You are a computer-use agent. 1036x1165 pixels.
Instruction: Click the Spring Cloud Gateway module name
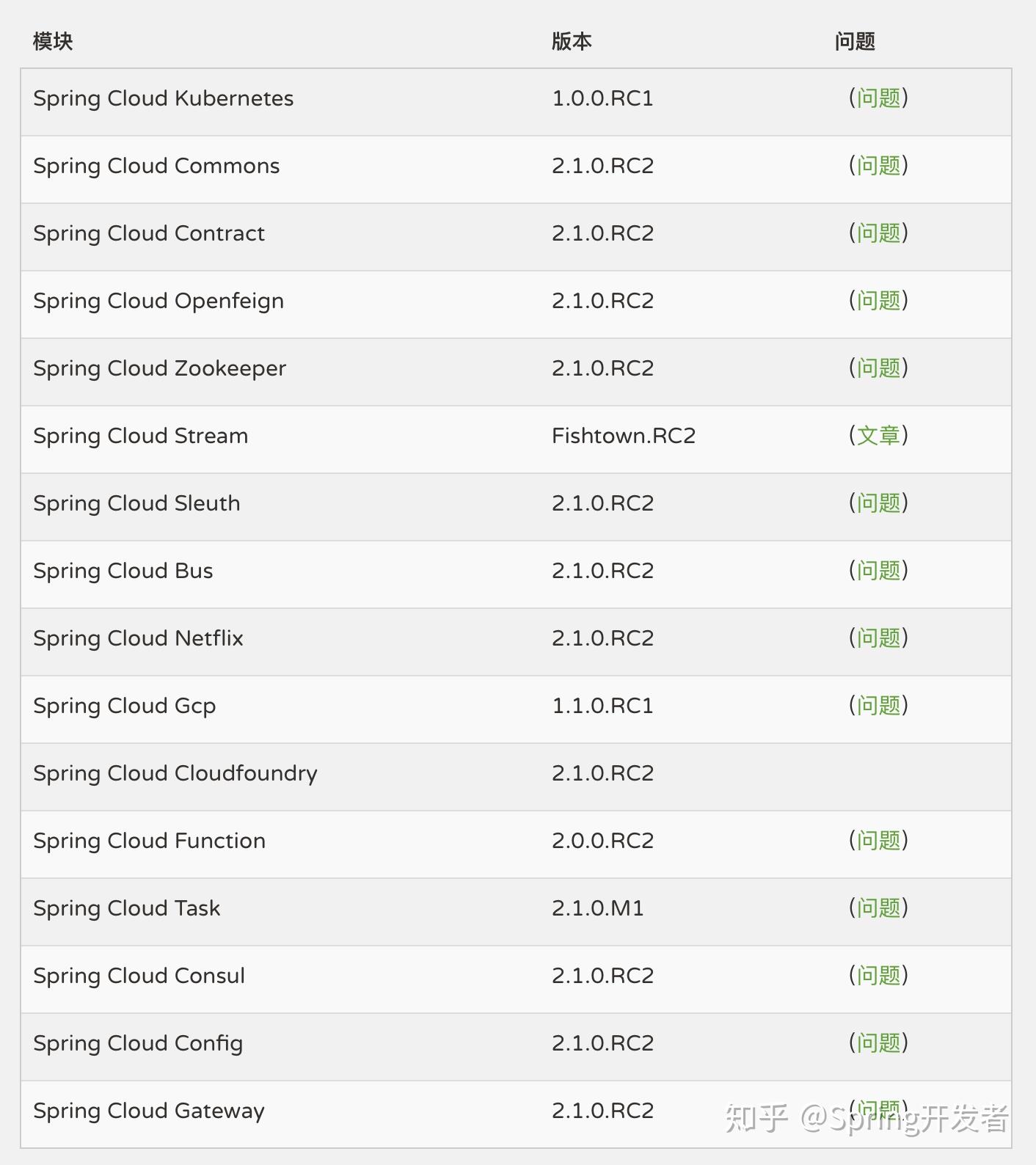[x=149, y=1111]
